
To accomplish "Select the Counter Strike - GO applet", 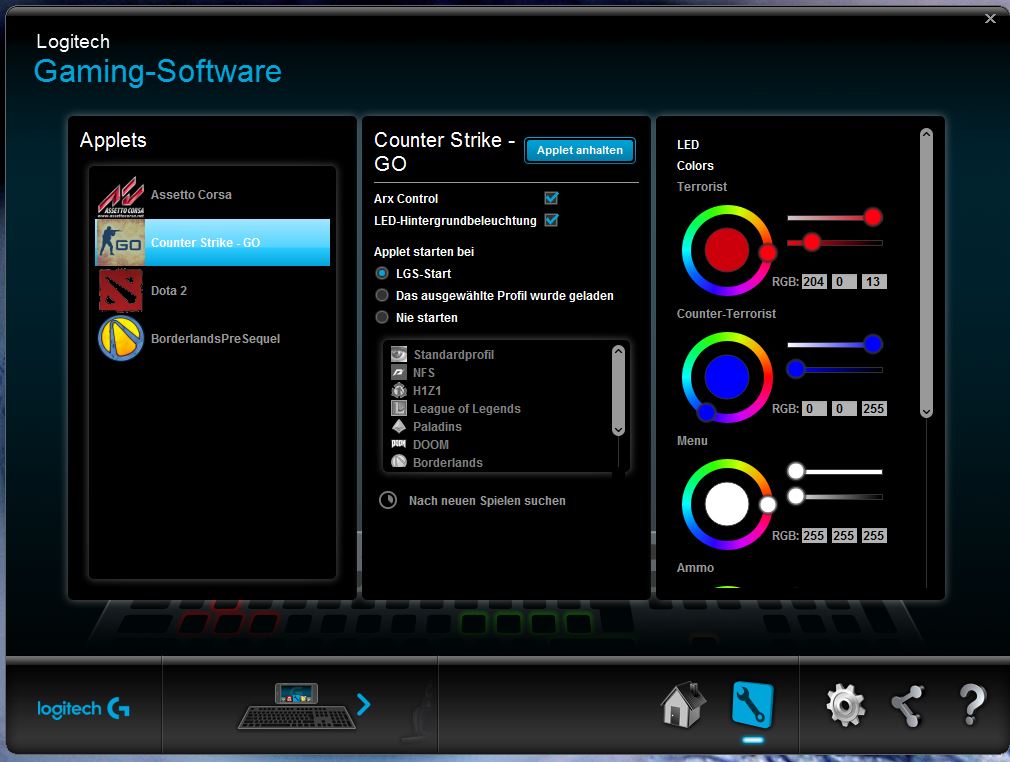I will coord(213,243).
